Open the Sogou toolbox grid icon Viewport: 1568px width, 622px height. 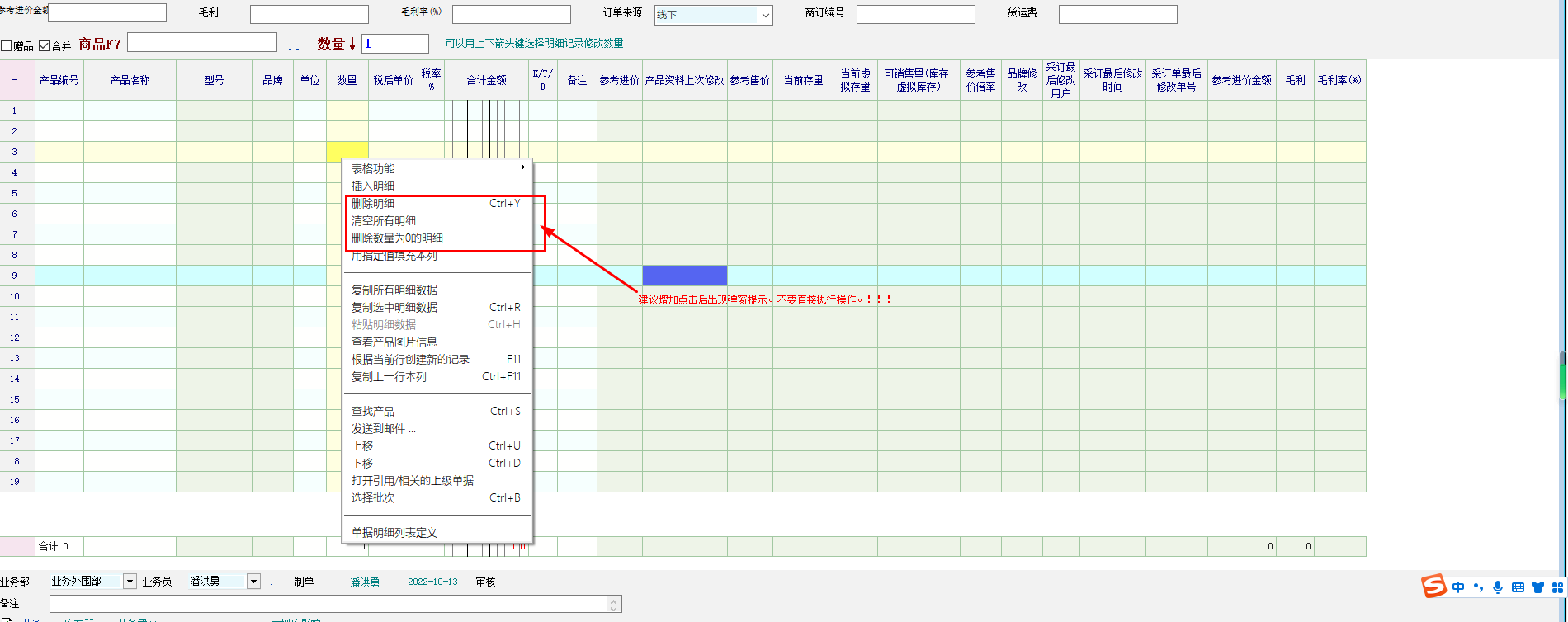tap(1557, 587)
